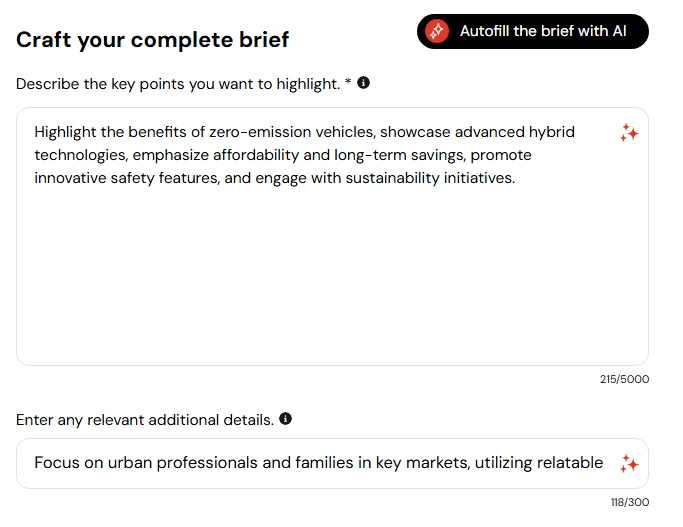Viewport: 683px width, 527px height.
Task: Click the 118/300 character counter
Action: (x=630, y=502)
